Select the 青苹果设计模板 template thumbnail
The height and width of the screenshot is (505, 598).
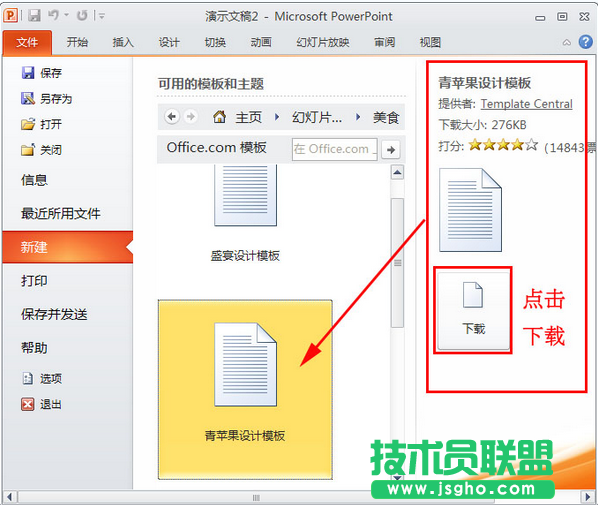245,389
